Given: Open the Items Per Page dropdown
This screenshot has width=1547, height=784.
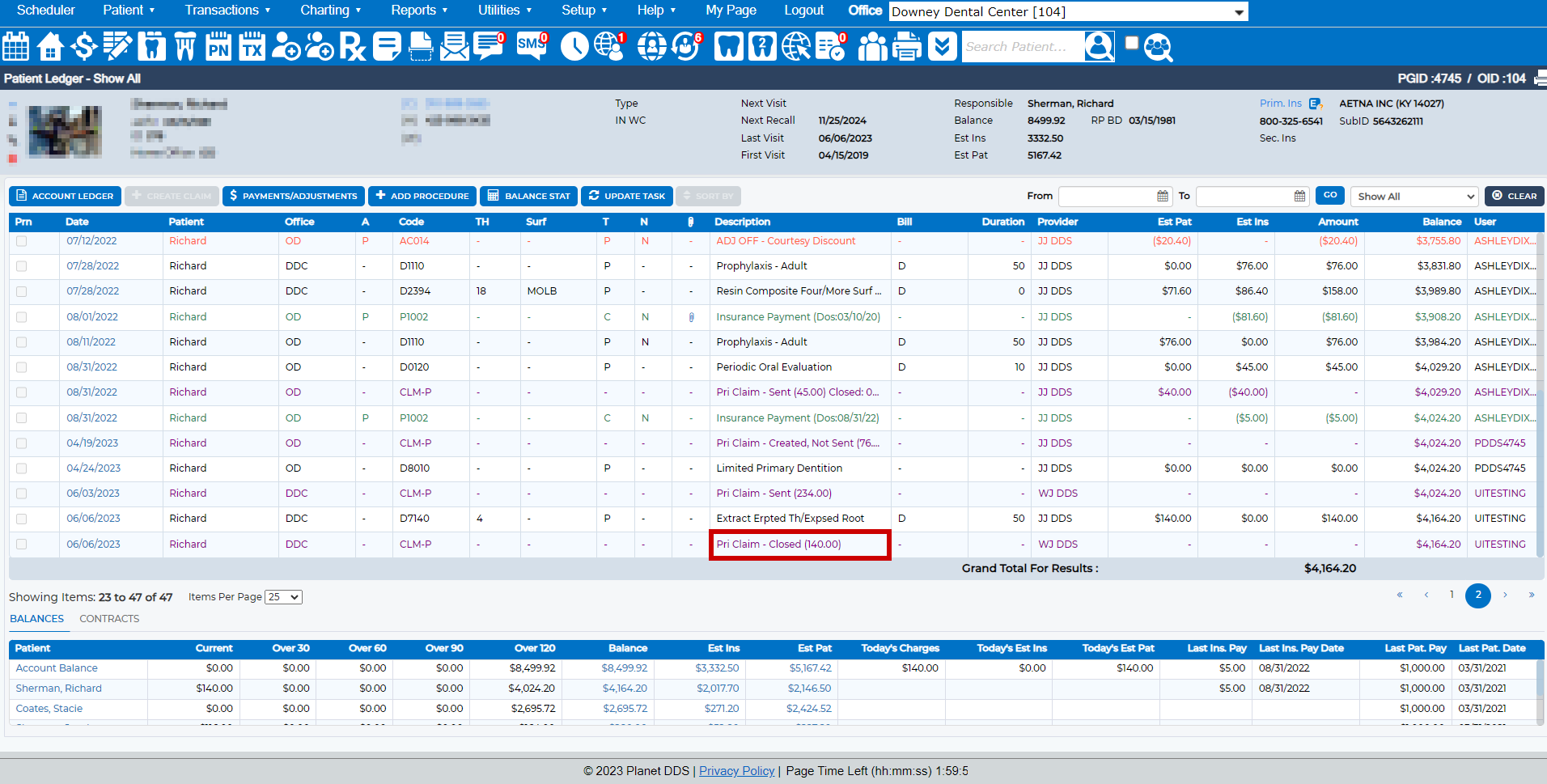Looking at the screenshot, I should pos(284,597).
